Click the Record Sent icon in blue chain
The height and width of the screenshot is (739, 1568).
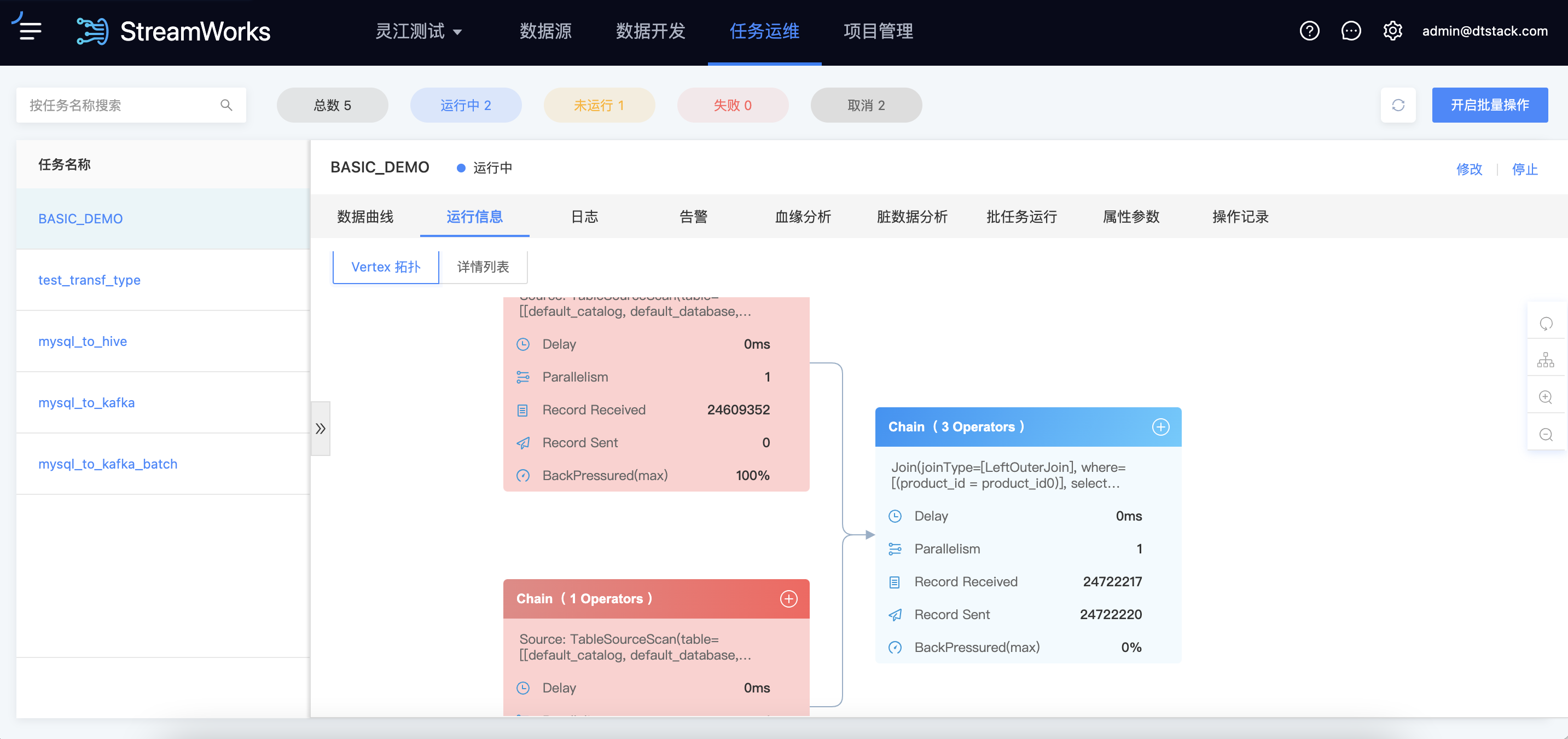coord(895,615)
